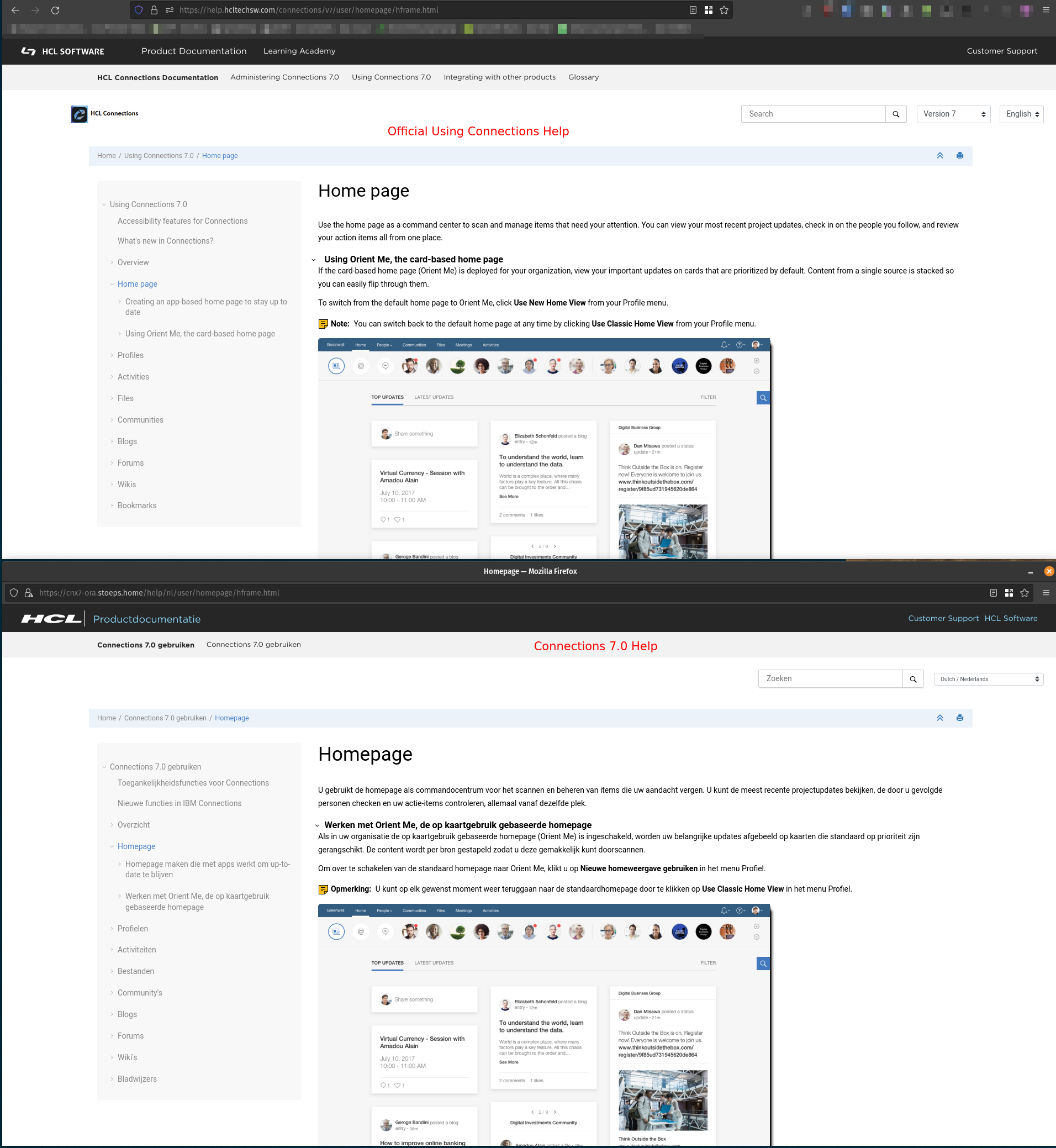Open What's new in Connections? link
This screenshot has width=1056, height=1148.
coord(165,241)
